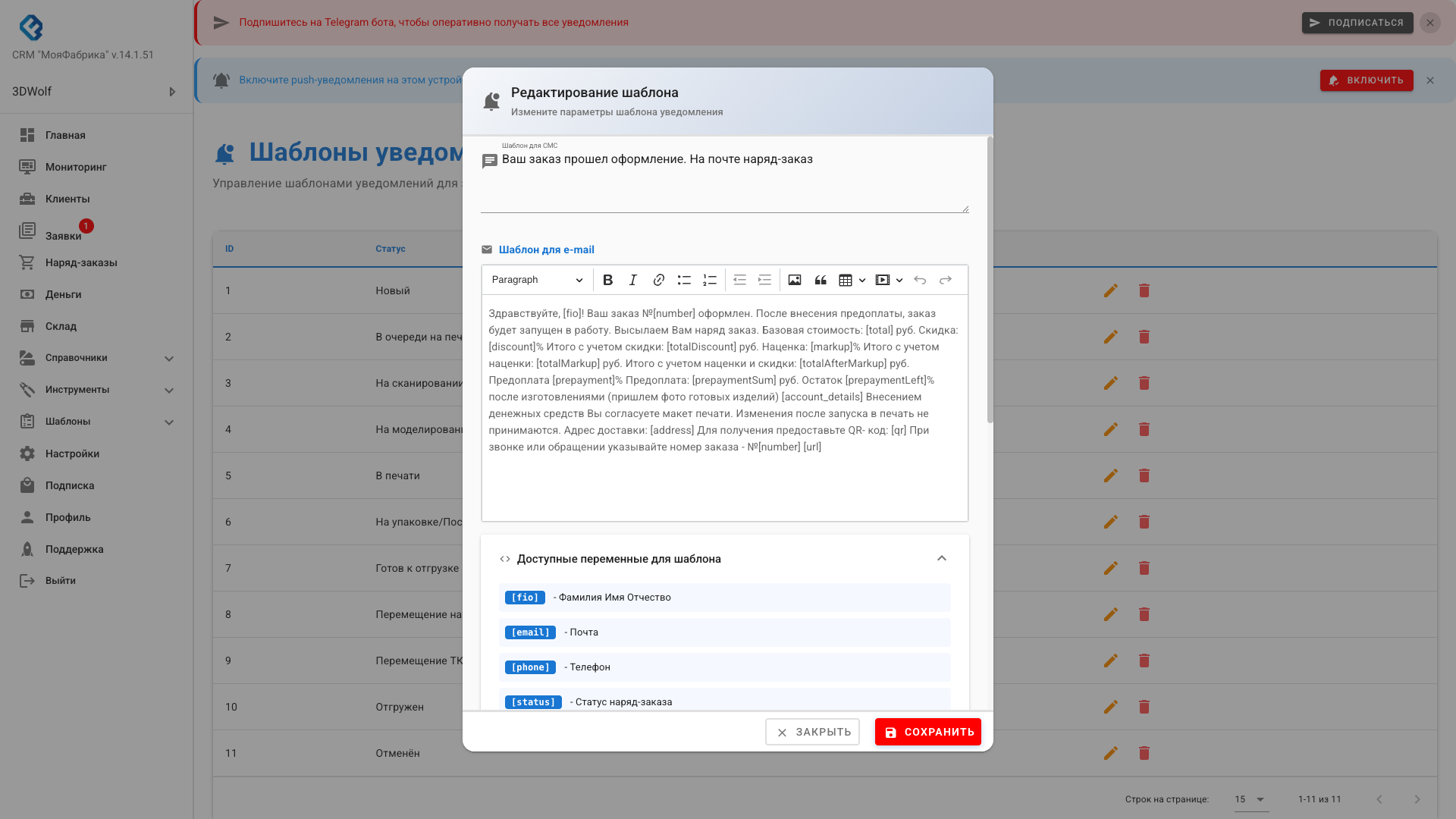Insert a link using the toolbar icon

point(658,280)
